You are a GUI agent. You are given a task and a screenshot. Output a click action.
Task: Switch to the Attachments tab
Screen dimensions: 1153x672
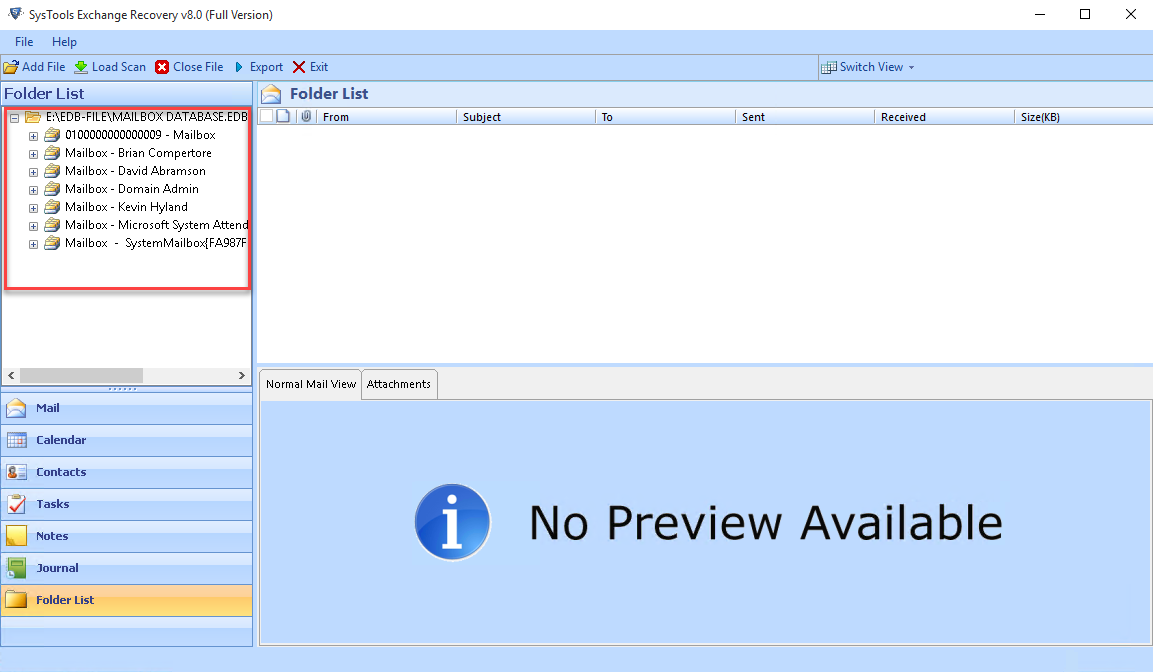pos(398,384)
